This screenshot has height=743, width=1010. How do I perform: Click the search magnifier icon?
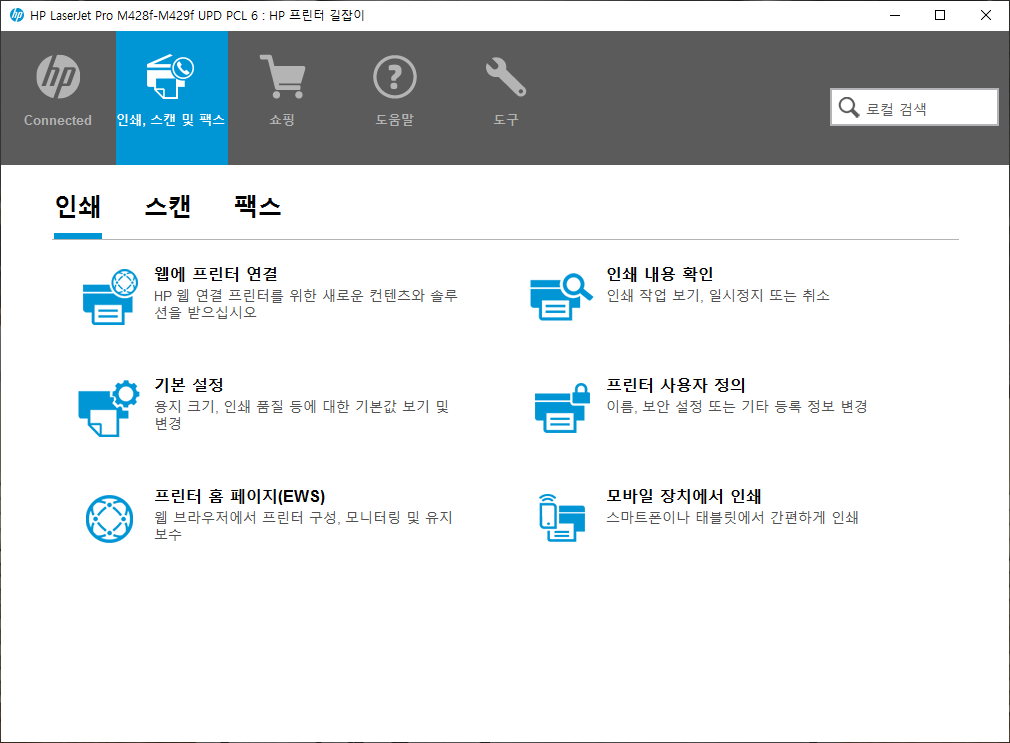[x=849, y=107]
